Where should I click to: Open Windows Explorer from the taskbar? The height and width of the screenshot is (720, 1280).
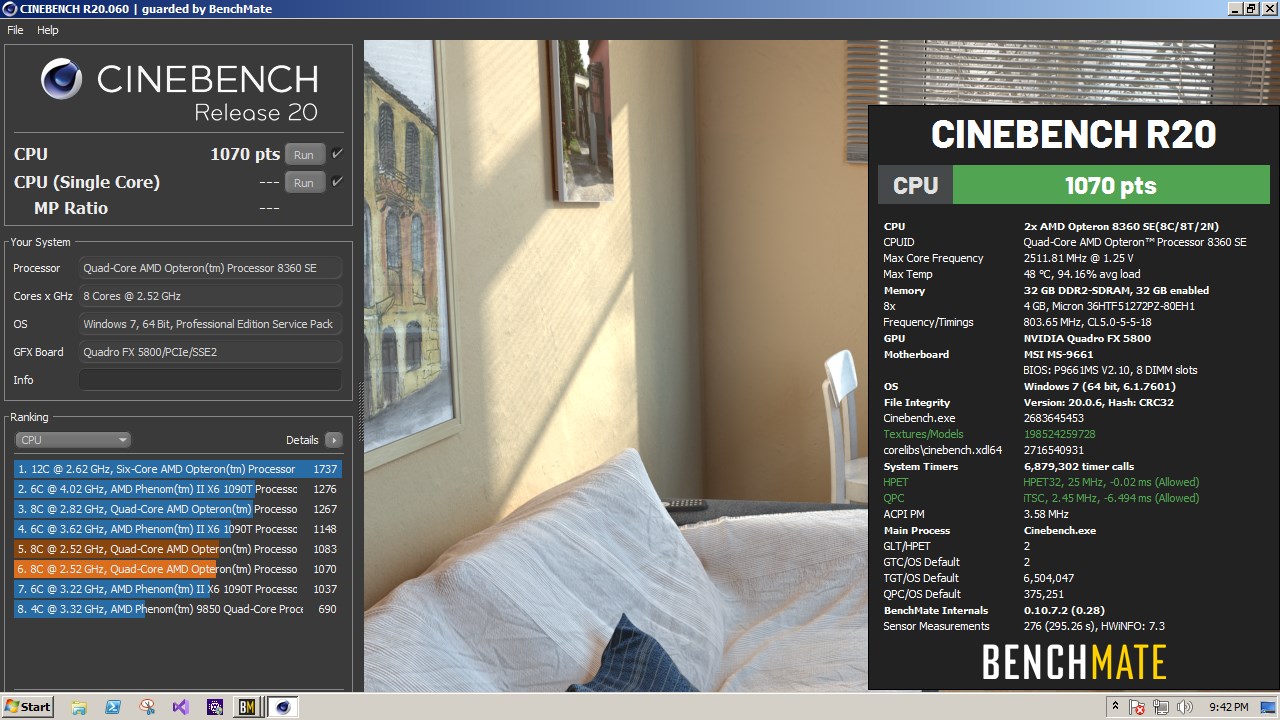pyautogui.click(x=79, y=707)
